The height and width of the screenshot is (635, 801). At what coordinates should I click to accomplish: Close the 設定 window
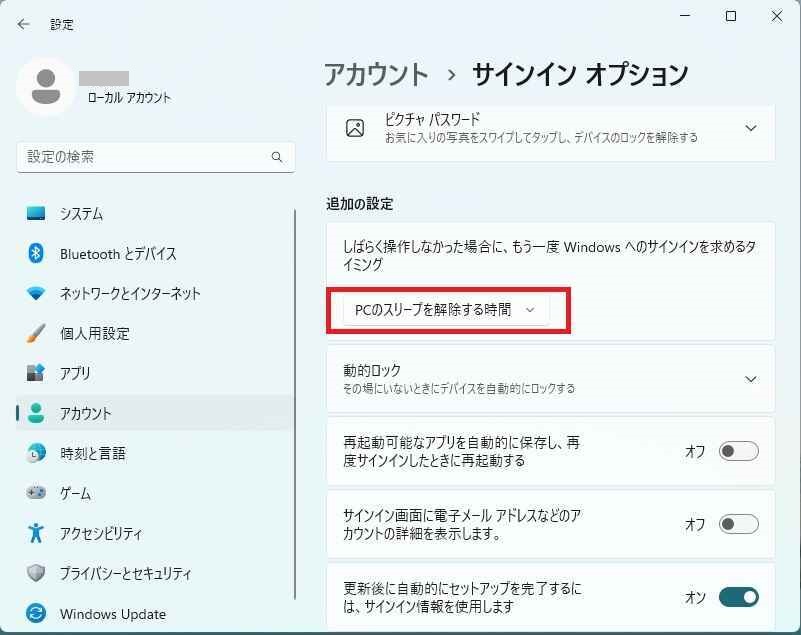tap(777, 16)
